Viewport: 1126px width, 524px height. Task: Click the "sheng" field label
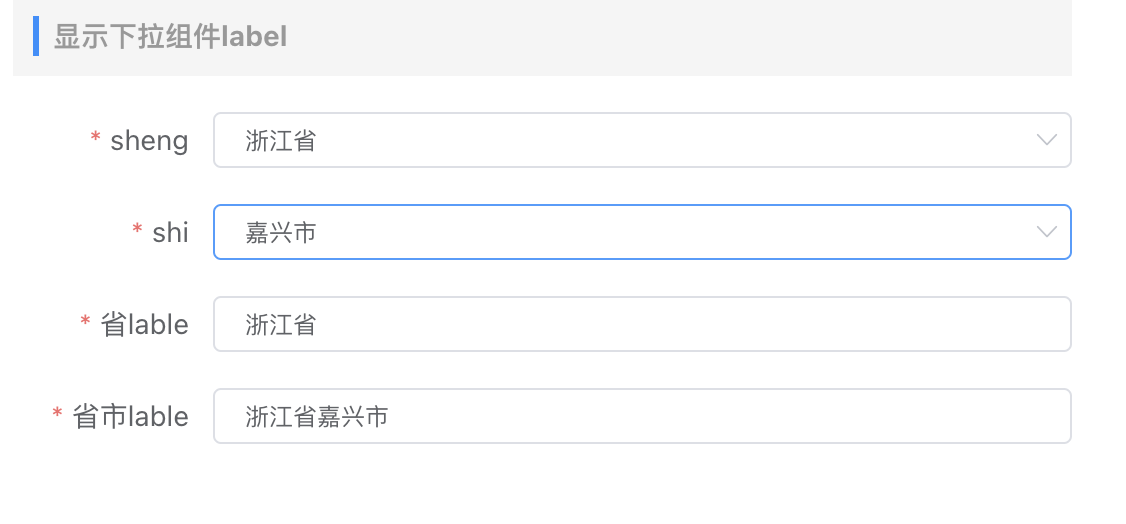(149, 140)
